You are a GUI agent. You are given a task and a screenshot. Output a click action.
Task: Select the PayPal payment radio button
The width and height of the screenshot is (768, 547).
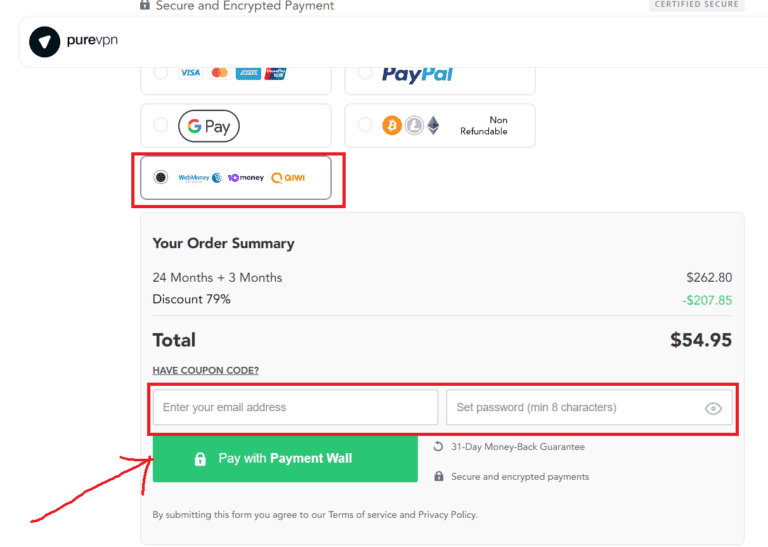pos(365,72)
